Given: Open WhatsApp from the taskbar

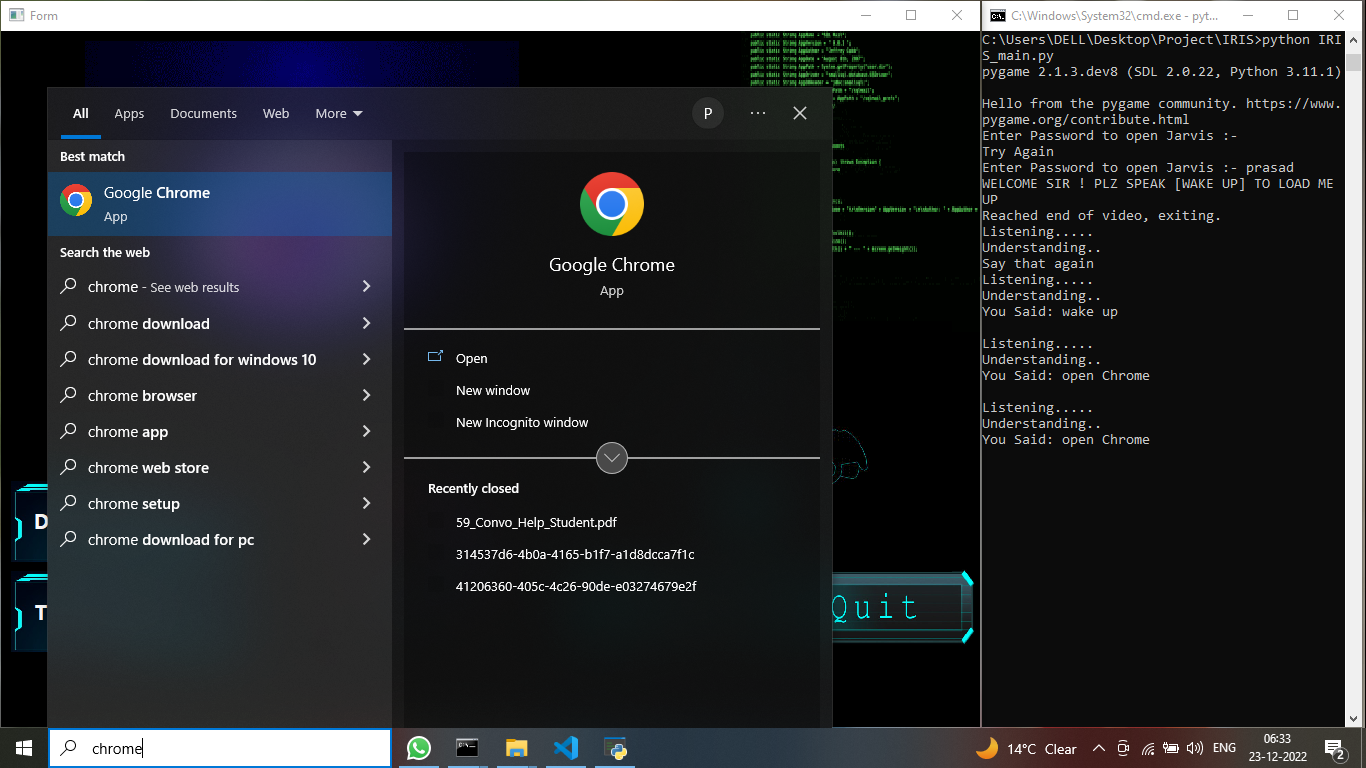Looking at the screenshot, I should coord(419,748).
